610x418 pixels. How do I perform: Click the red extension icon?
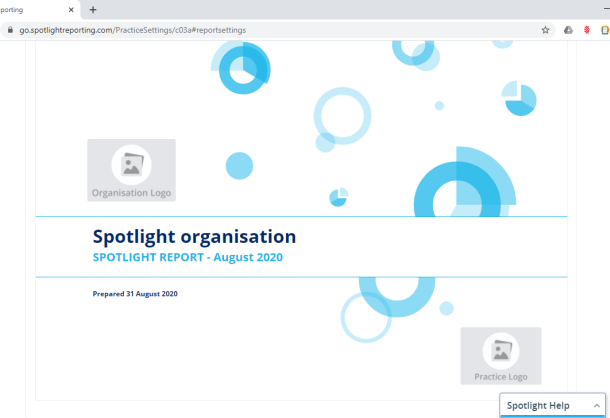pos(586,30)
